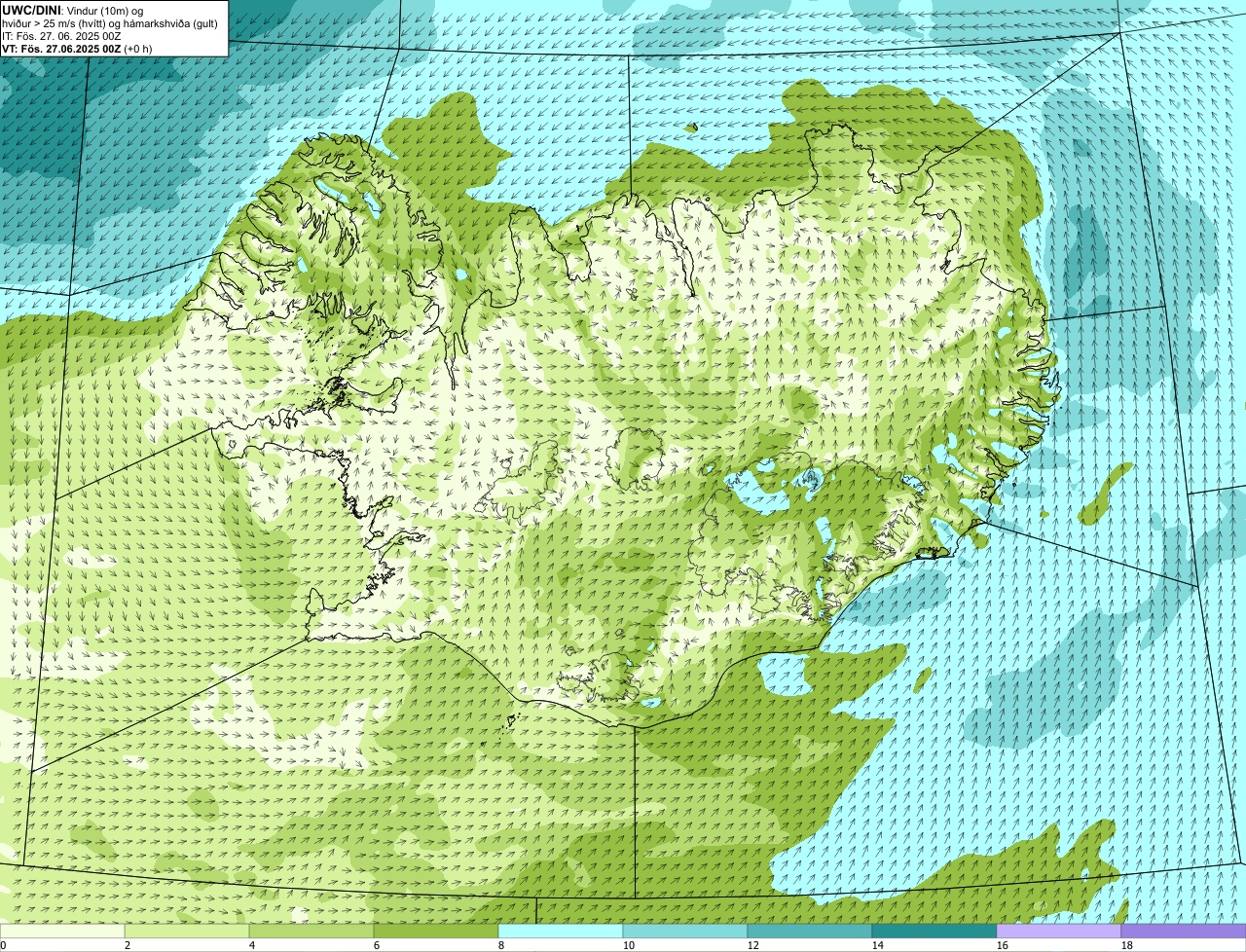Click the 10–12 m/s light teal legend swatch

(x=685, y=931)
